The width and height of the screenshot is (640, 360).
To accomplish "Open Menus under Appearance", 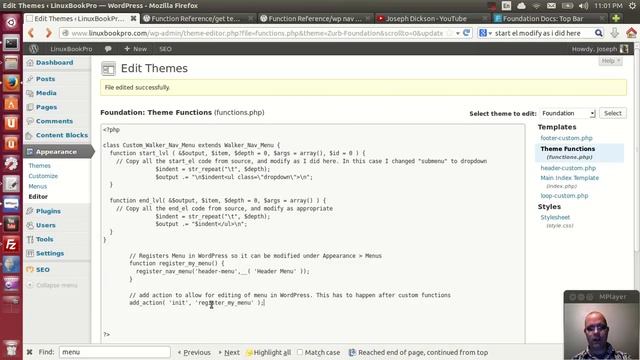I will pos(38,186).
